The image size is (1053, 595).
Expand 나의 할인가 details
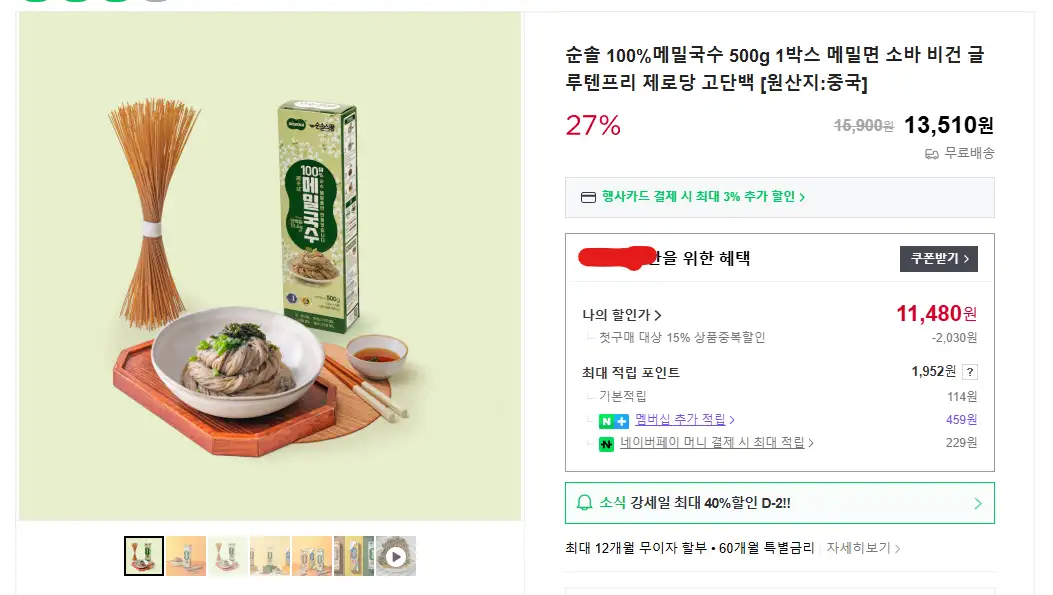coord(622,315)
